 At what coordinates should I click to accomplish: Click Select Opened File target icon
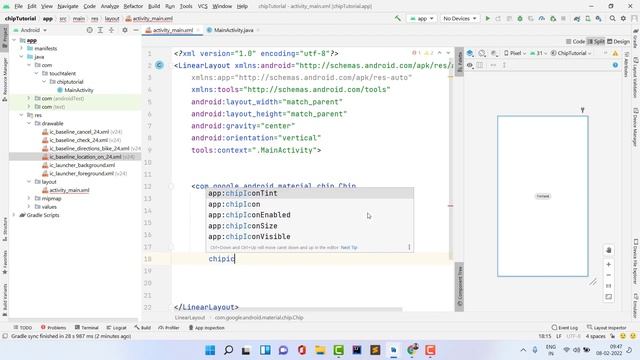[89, 30]
